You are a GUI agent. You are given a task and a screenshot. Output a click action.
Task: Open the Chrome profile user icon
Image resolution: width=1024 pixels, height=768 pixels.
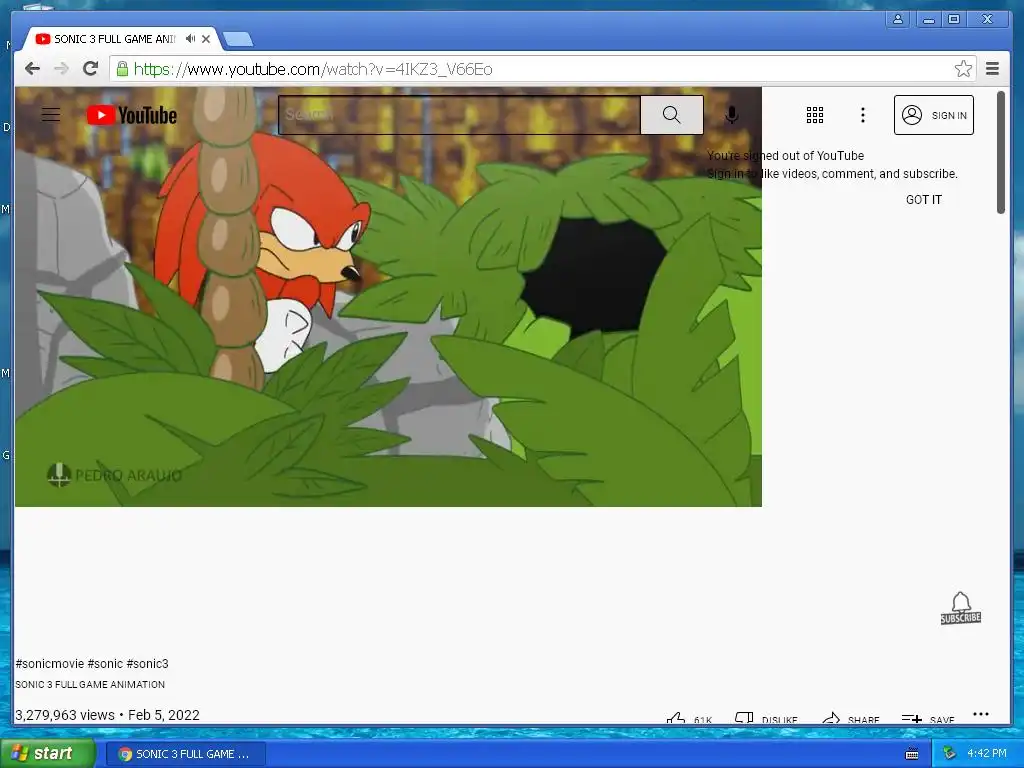click(x=898, y=20)
